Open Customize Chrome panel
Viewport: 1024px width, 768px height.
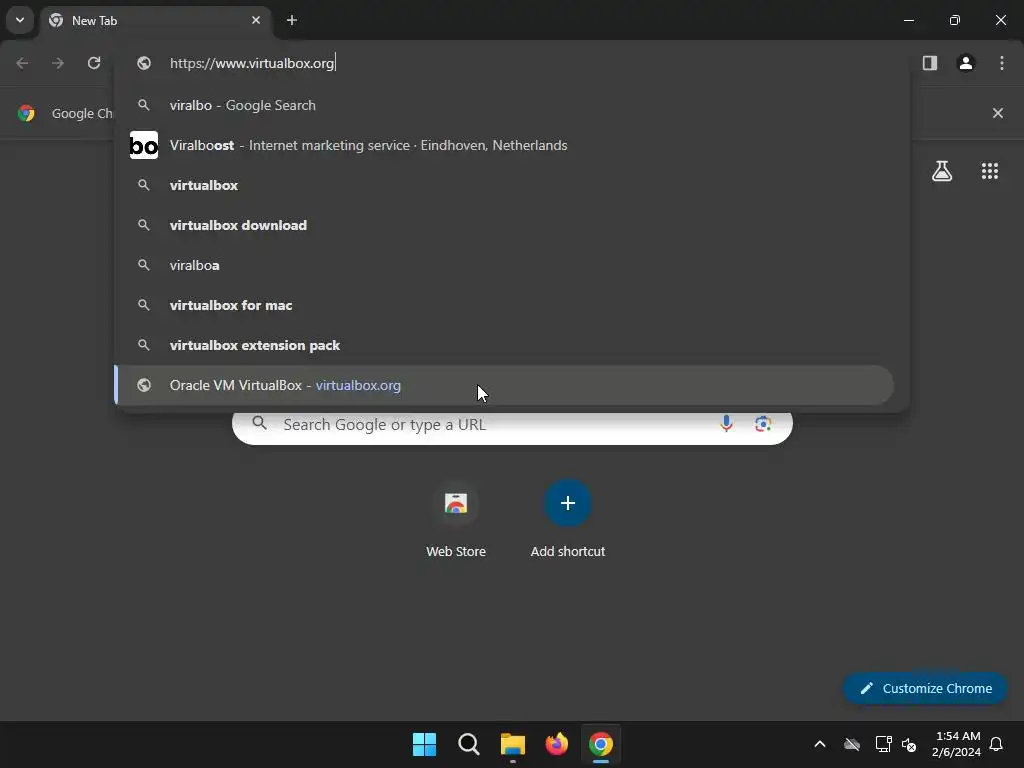click(x=925, y=688)
